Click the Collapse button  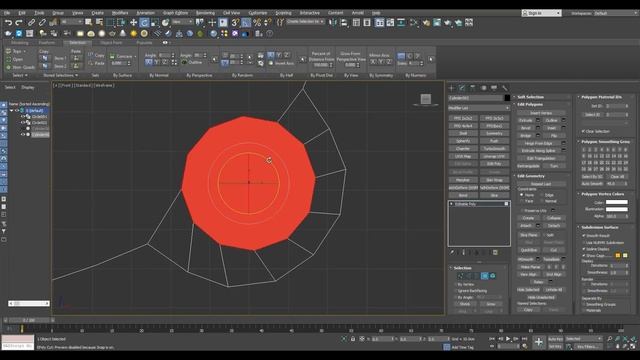click(554, 218)
